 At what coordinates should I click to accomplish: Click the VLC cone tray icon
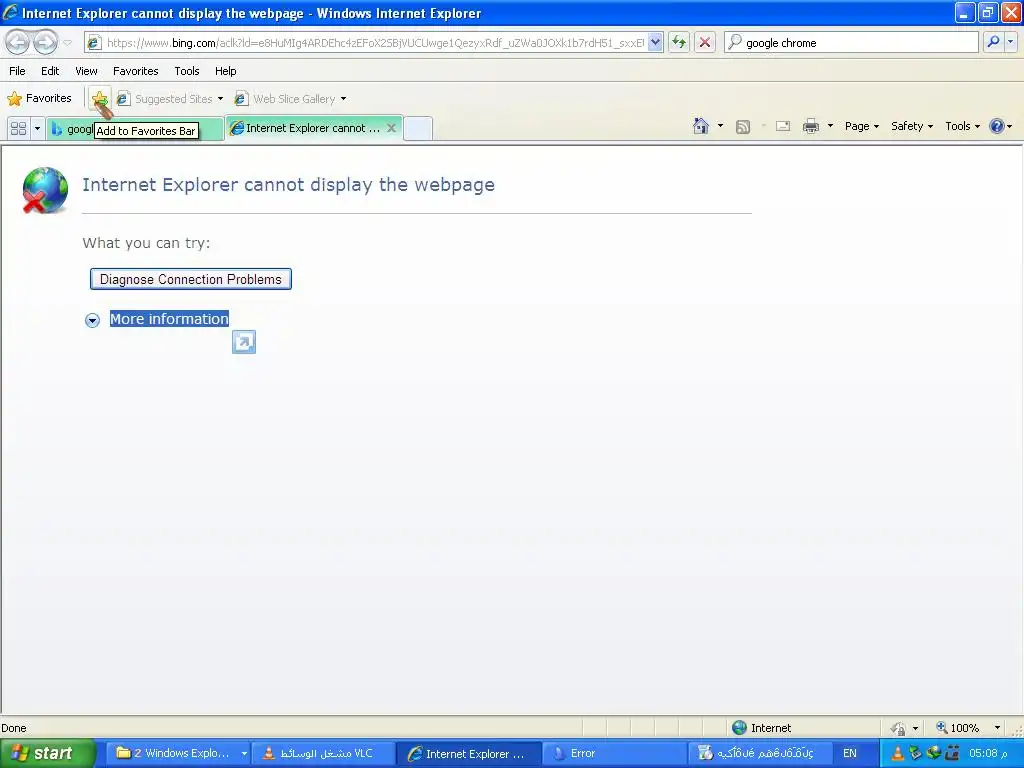pos(898,753)
